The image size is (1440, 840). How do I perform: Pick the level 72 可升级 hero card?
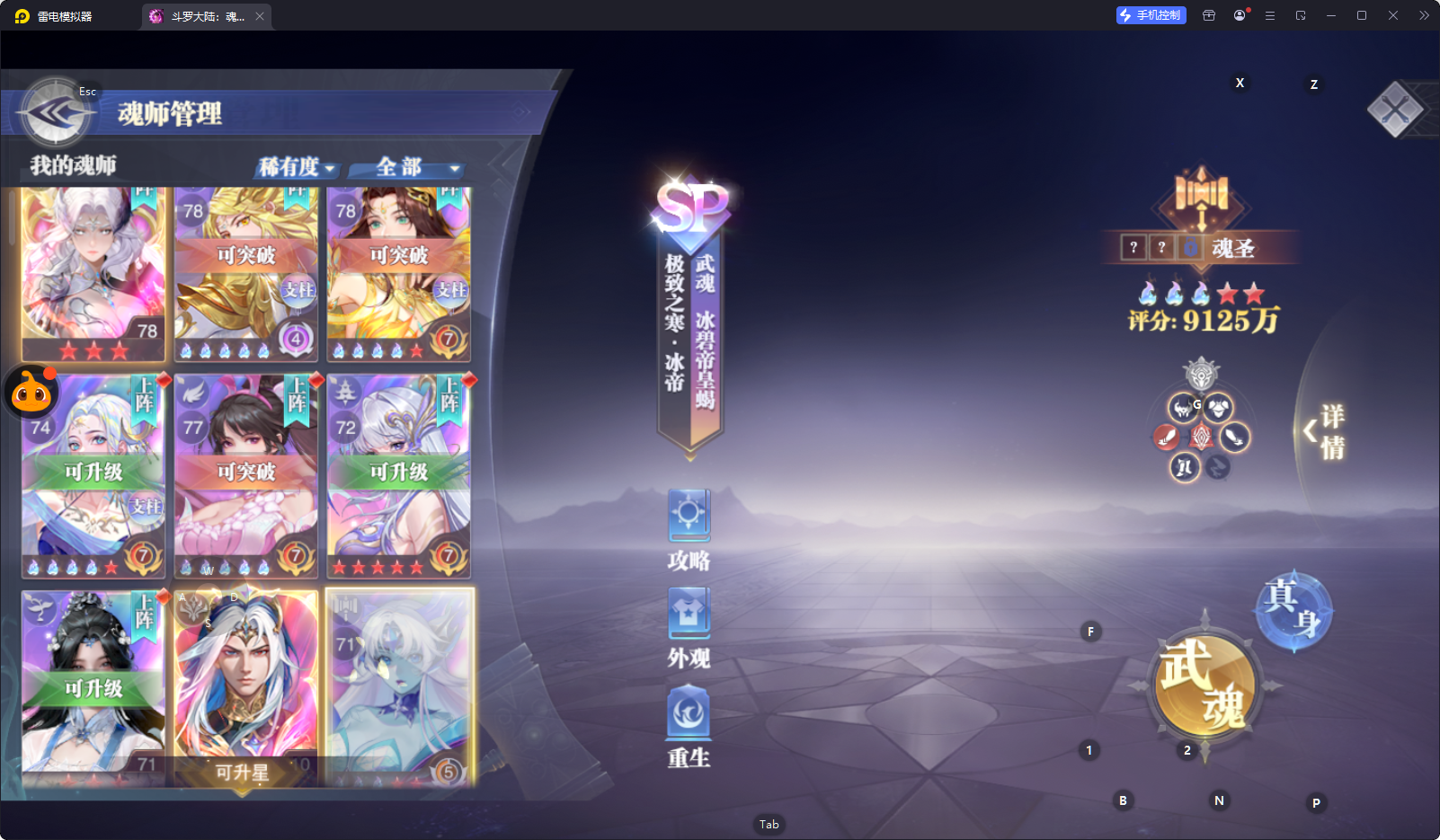pyautogui.click(x=399, y=476)
